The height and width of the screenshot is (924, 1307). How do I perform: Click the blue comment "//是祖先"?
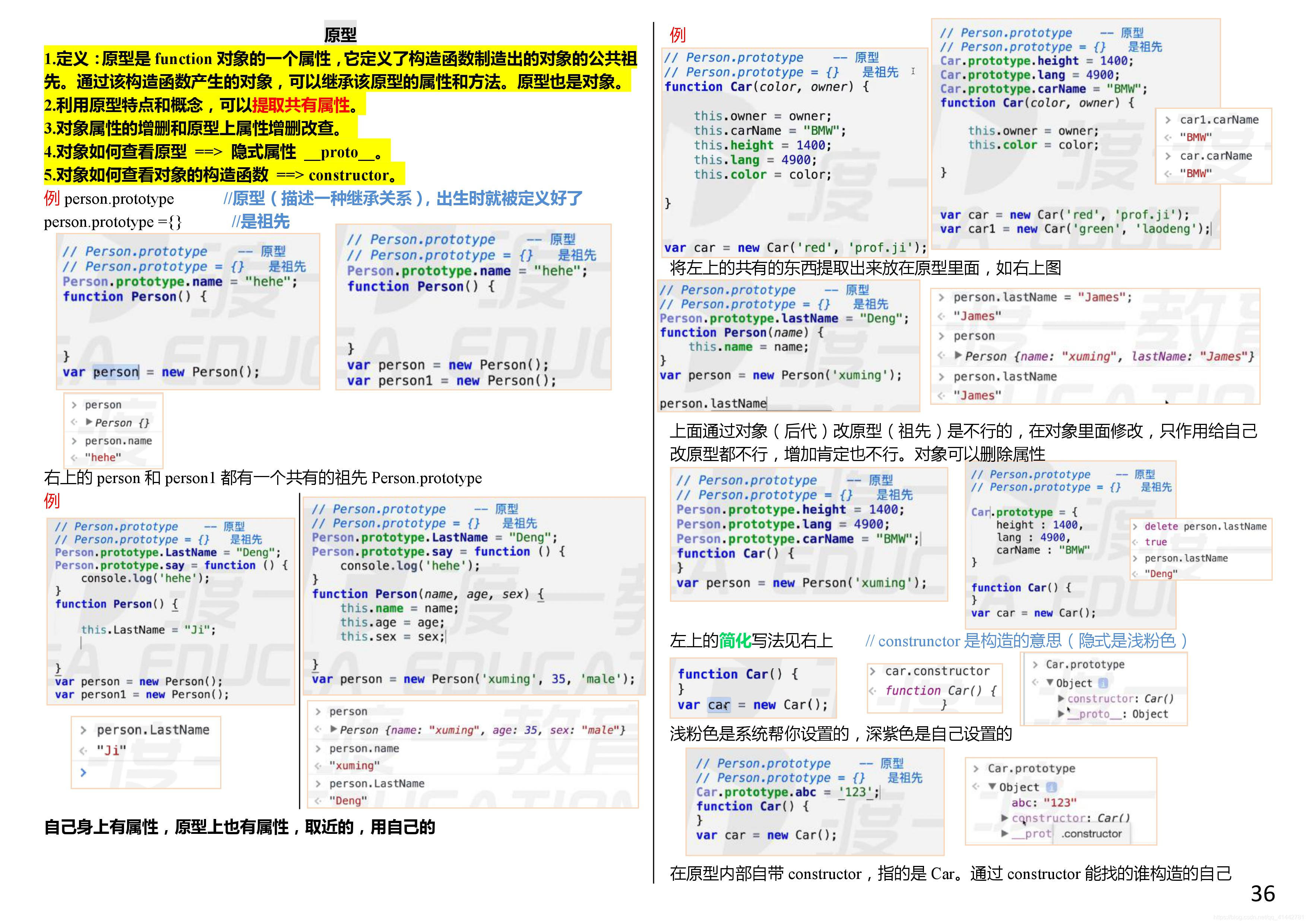[x=260, y=222]
